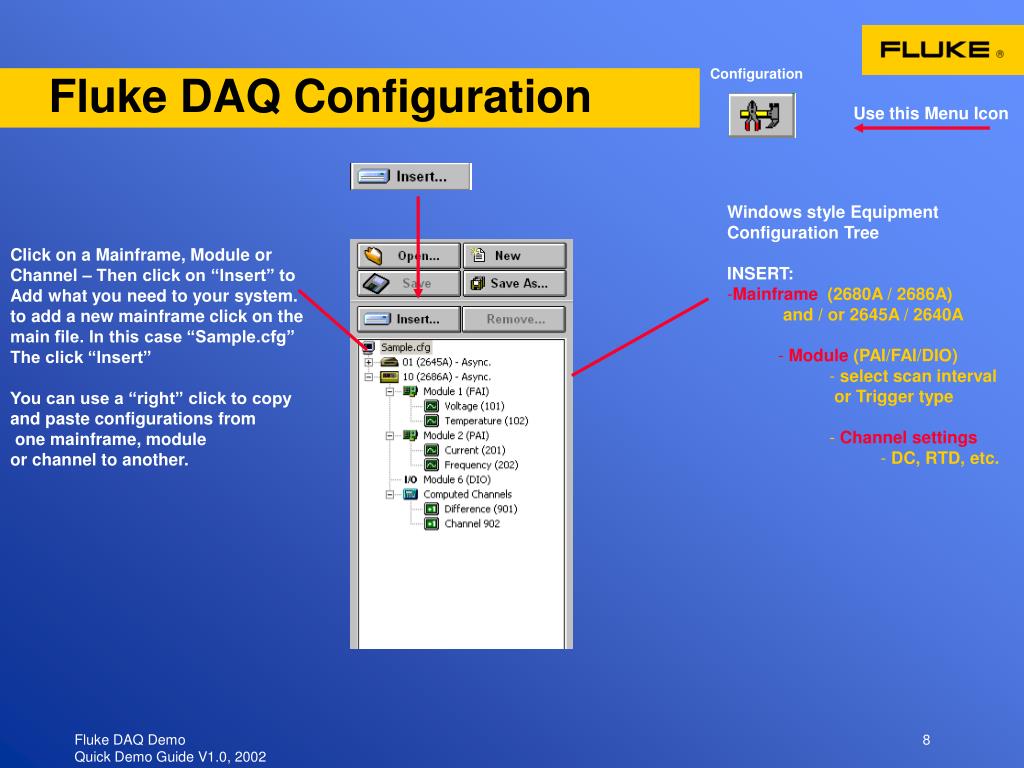Click the disabled Remove... button
The width and height of the screenshot is (1024, 768).
515,319
